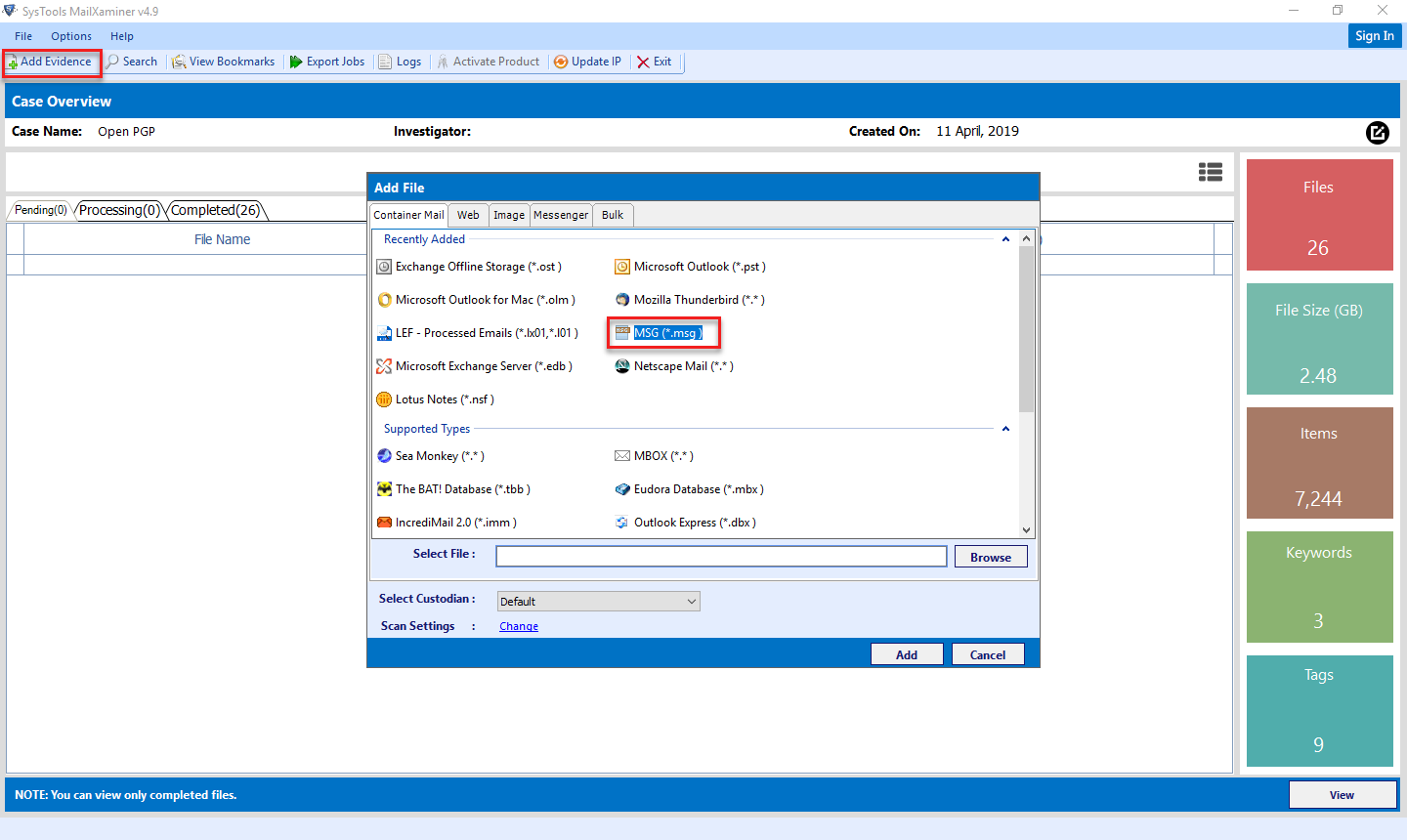The width and height of the screenshot is (1407, 840).
Task: Click the Change scan settings link
Action: click(519, 626)
